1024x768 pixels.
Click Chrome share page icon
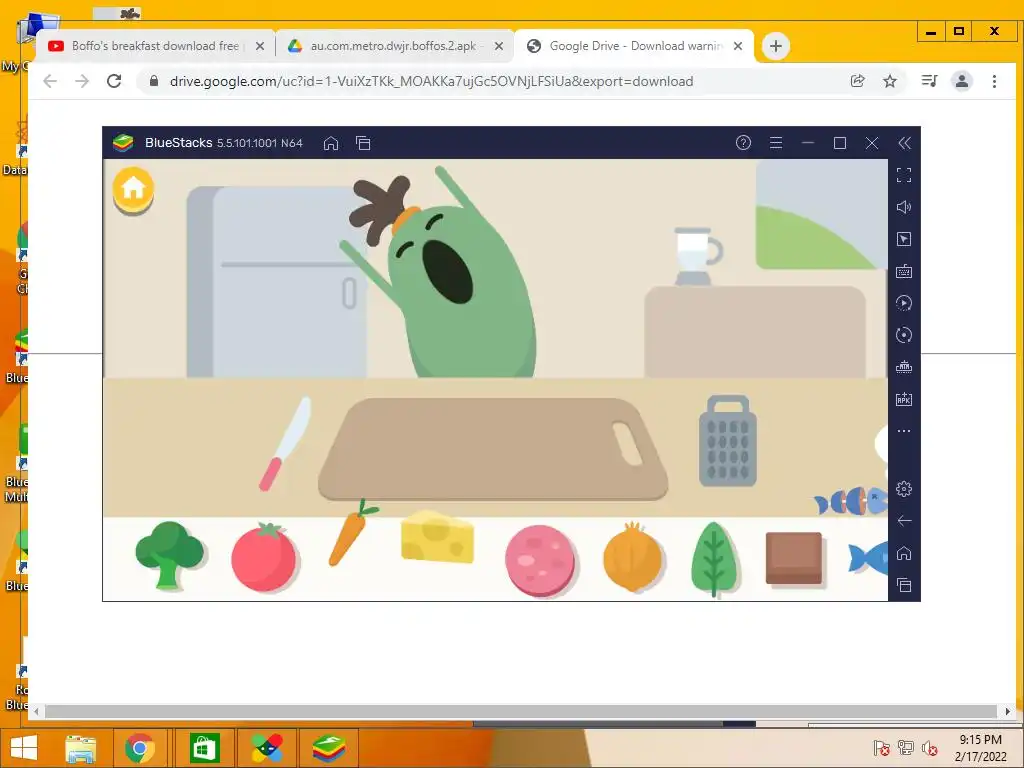pyautogui.click(x=857, y=81)
